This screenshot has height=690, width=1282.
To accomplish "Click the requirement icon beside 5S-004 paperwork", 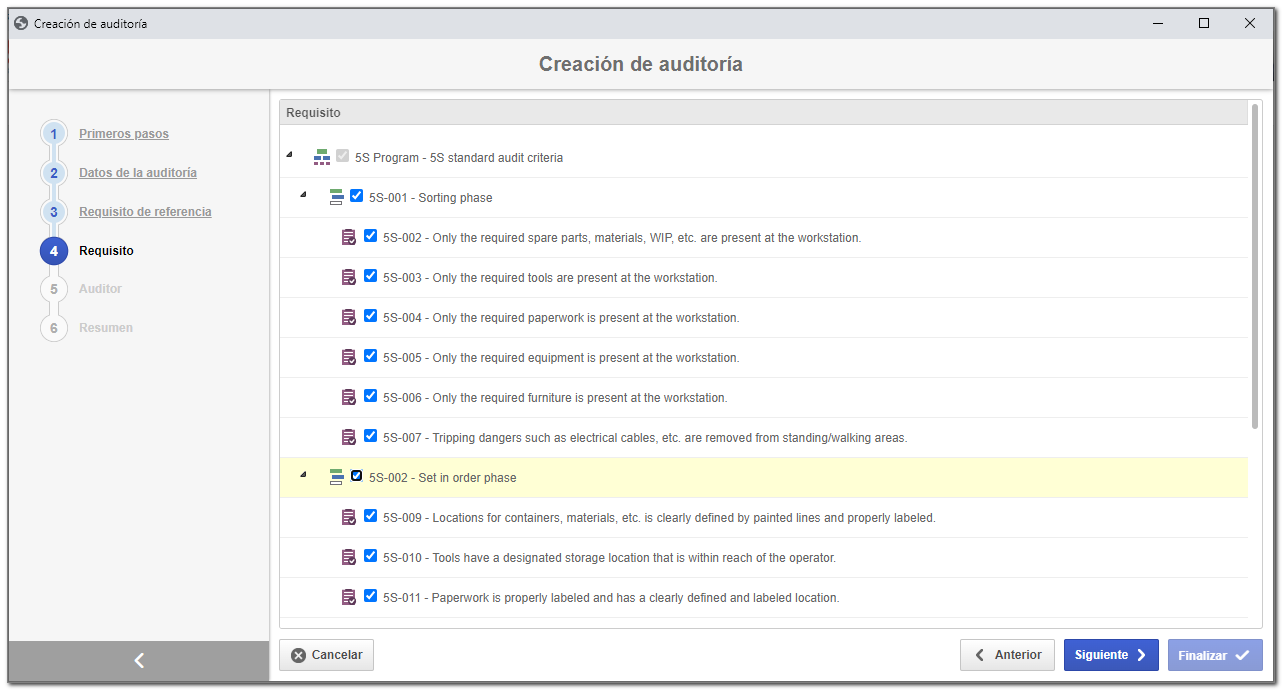I will pyautogui.click(x=349, y=317).
